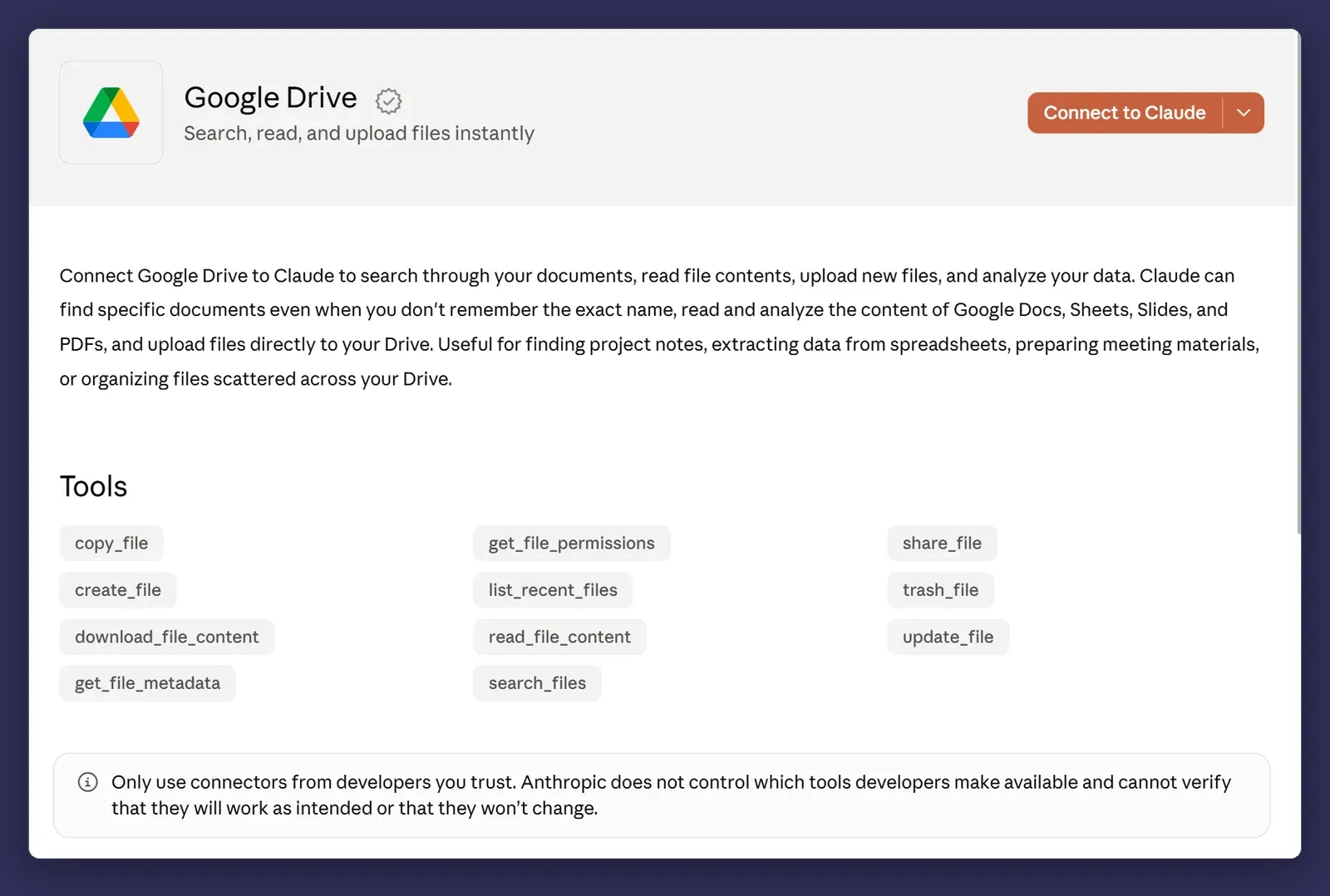Select the copy_file tool chip
Screen dimensions: 1330x896
(111, 544)
